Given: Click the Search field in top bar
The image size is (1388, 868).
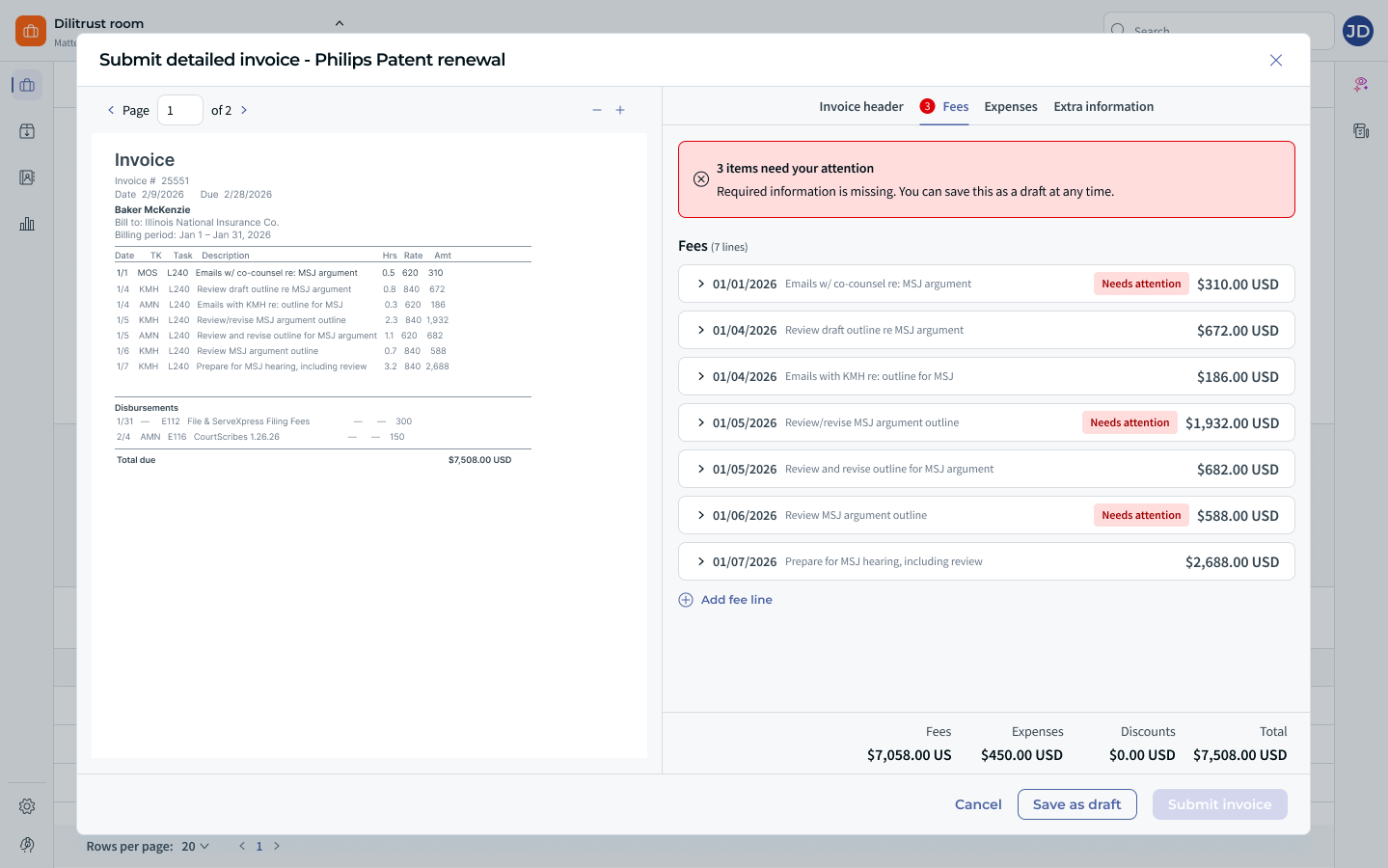Looking at the screenshot, I should click(x=1219, y=31).
